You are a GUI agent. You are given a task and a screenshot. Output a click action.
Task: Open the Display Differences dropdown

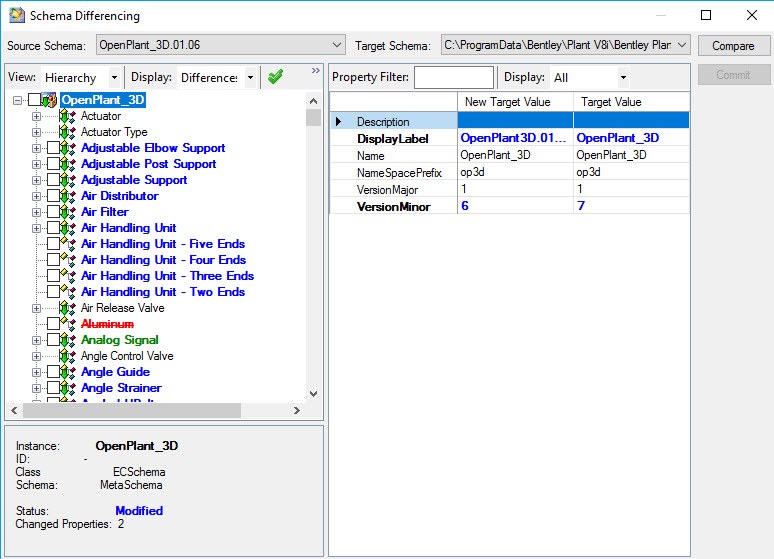point(250,78)
